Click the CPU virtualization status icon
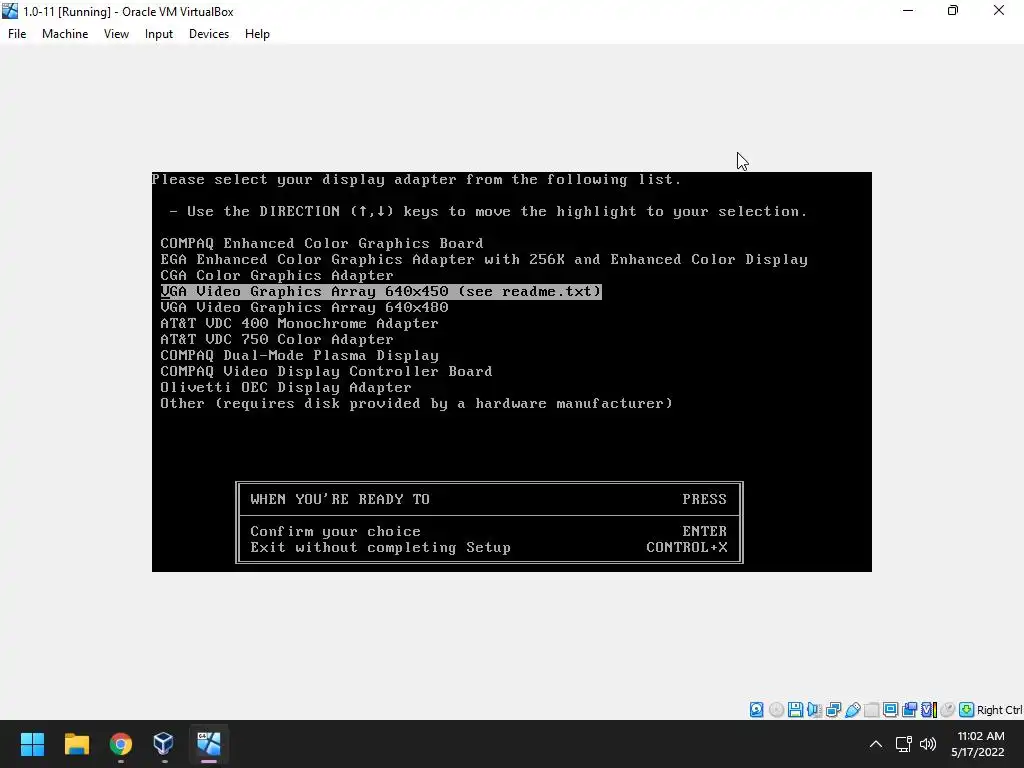This screenshot has height=768, width=1024. (929, 710)
